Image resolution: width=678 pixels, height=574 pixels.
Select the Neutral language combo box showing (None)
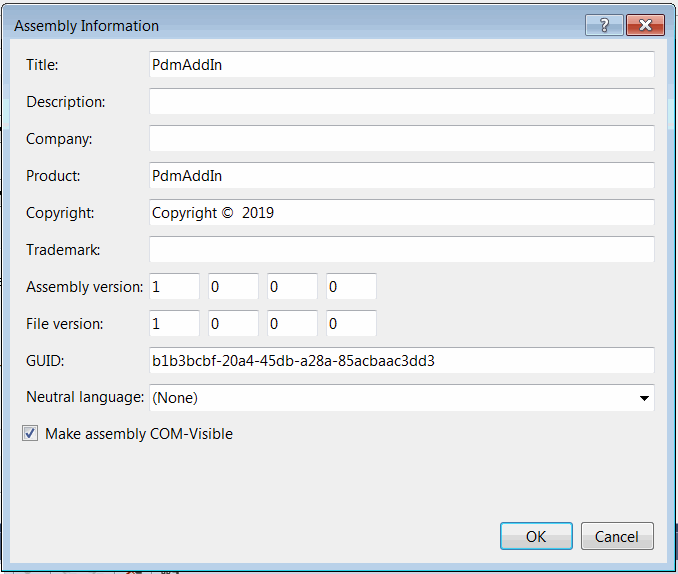tap(402, 398)
